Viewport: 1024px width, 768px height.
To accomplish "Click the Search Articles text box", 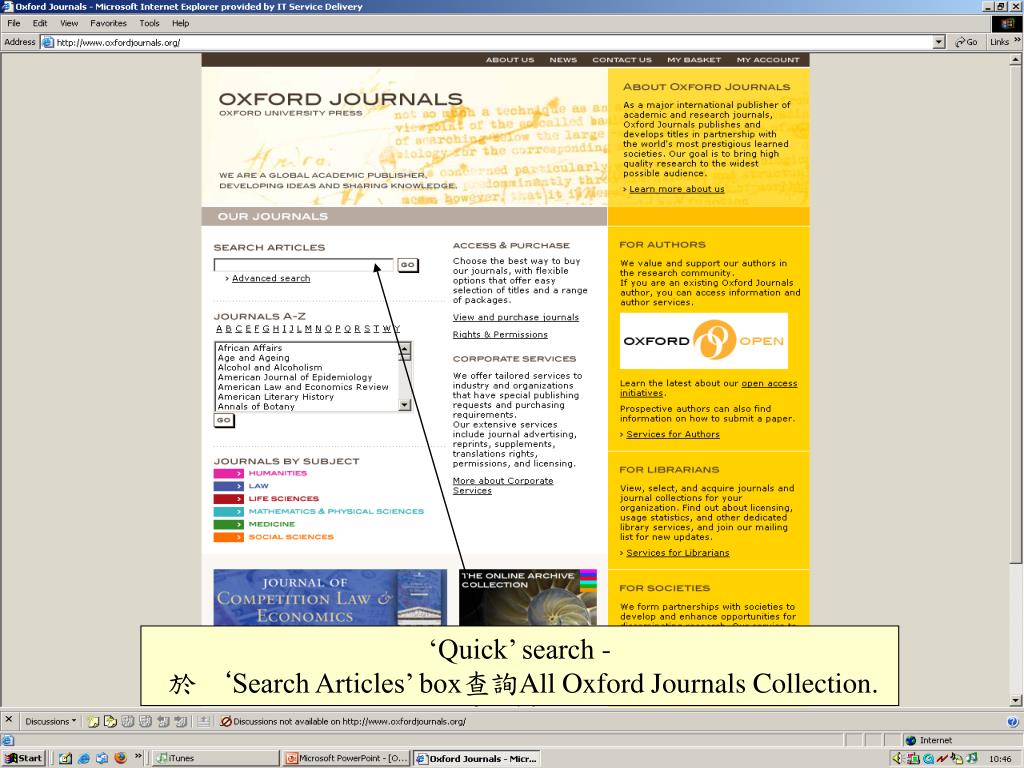I will [304, 265].
